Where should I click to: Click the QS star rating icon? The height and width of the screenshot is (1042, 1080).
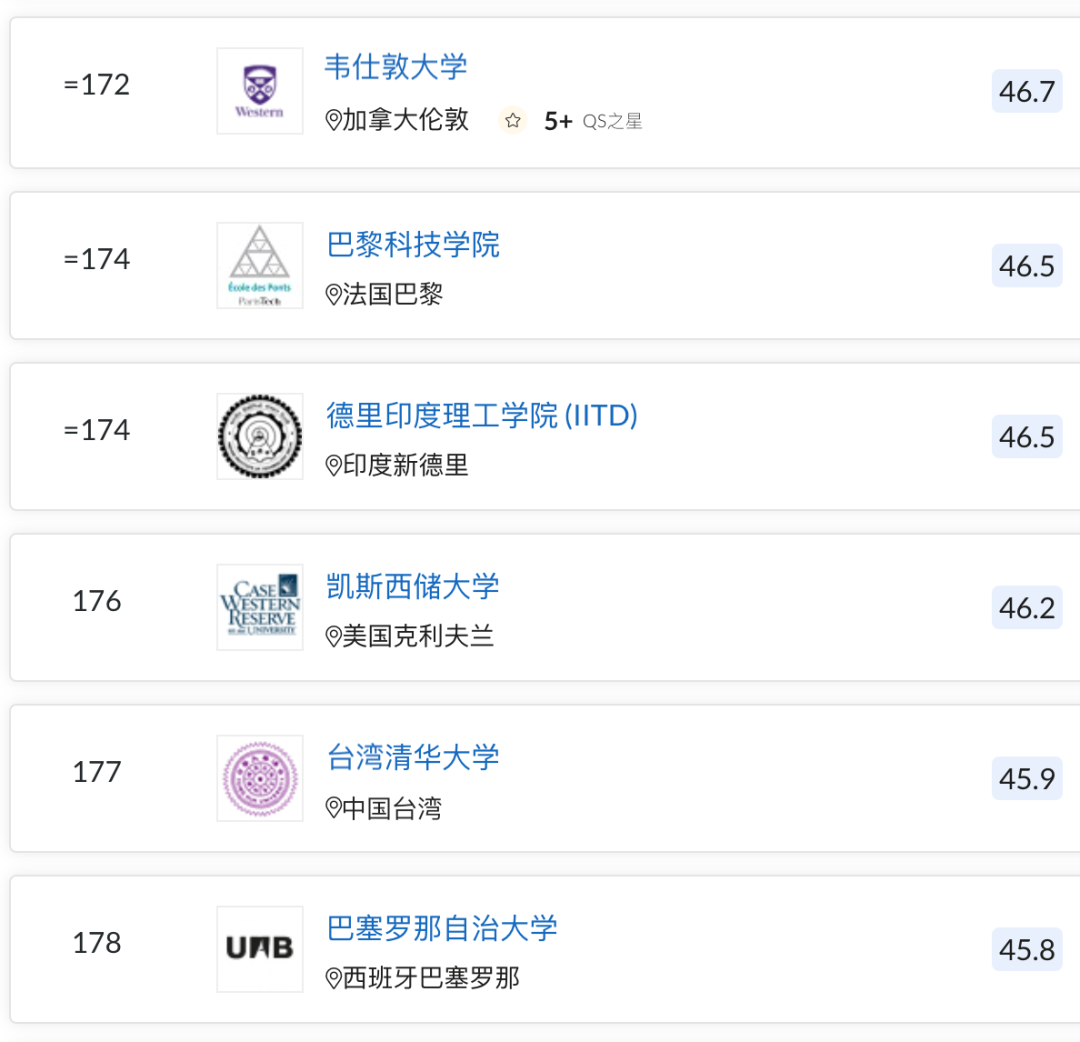(513, 121)
